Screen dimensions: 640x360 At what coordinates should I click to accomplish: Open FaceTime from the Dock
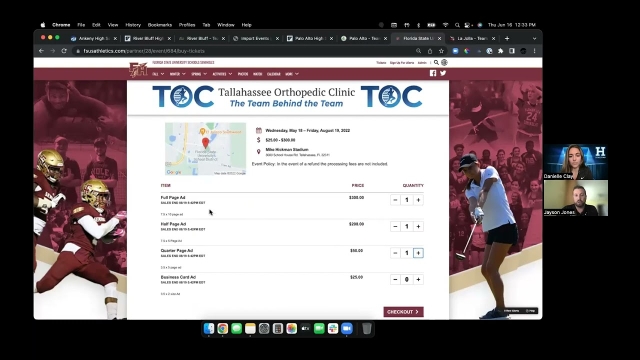(319, 329)
